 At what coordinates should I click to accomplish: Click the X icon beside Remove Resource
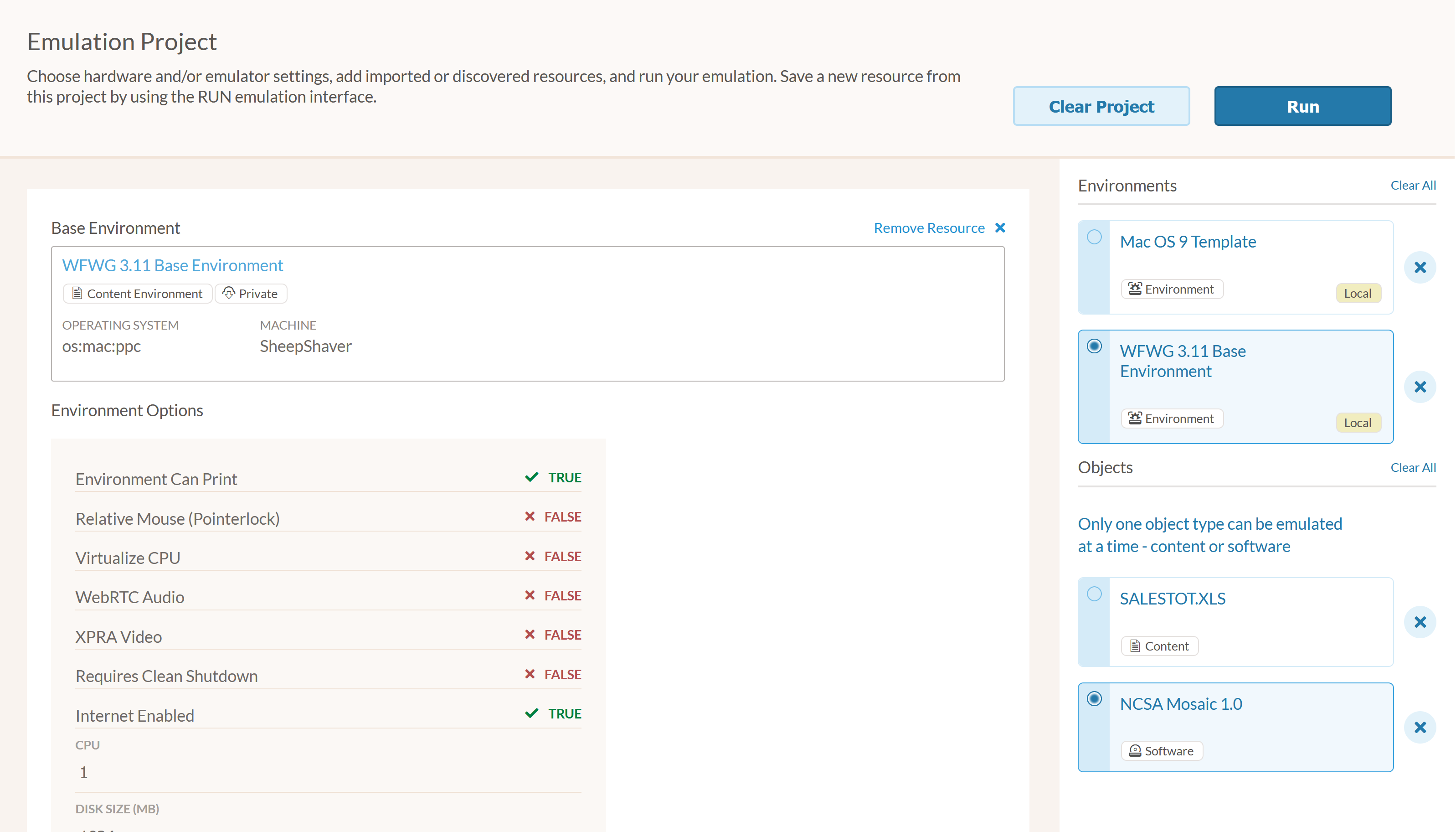click(1000, 228)
